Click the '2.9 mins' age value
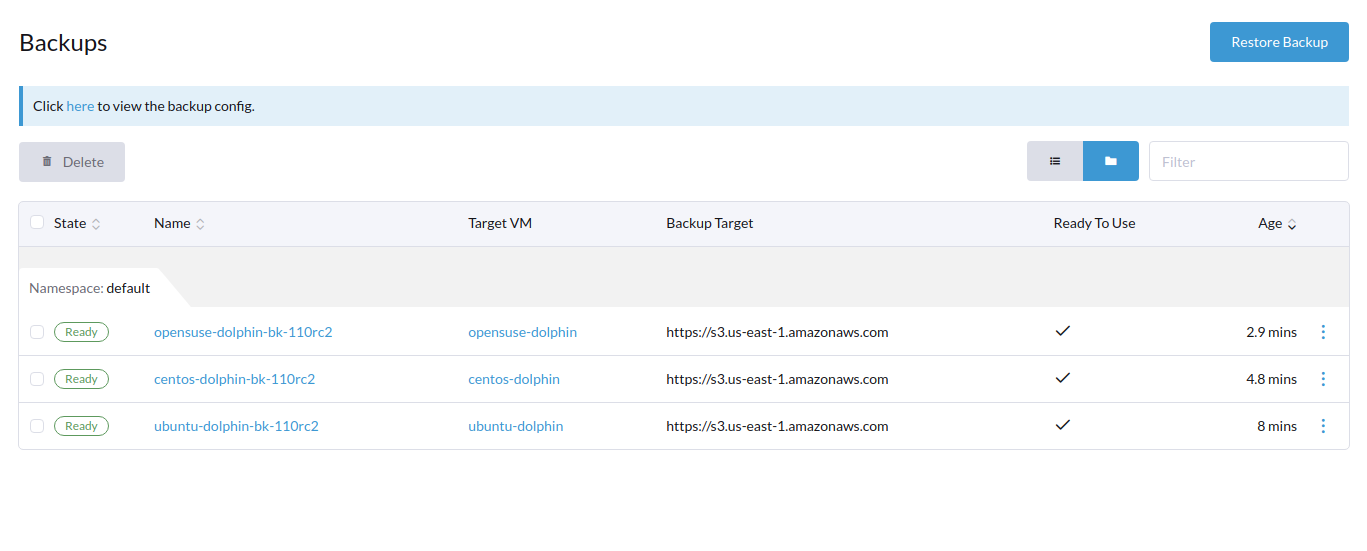This screenshot has height=551, width=1367. [1271, 332]
